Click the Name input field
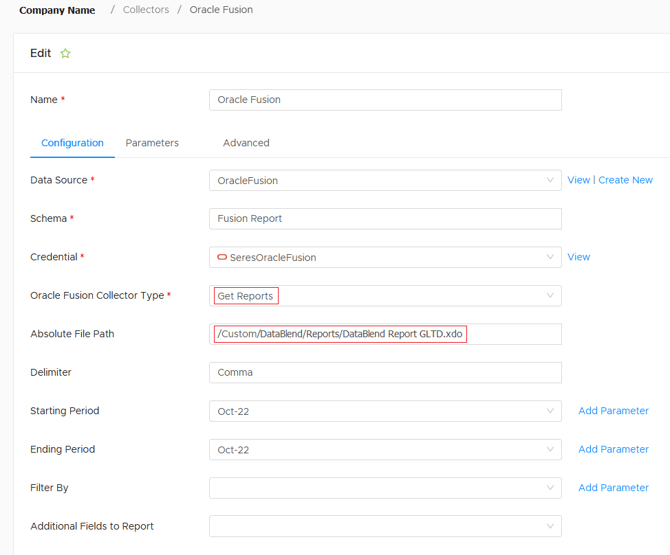The height and width of the screenshot is (555, 670). point(384,100)
